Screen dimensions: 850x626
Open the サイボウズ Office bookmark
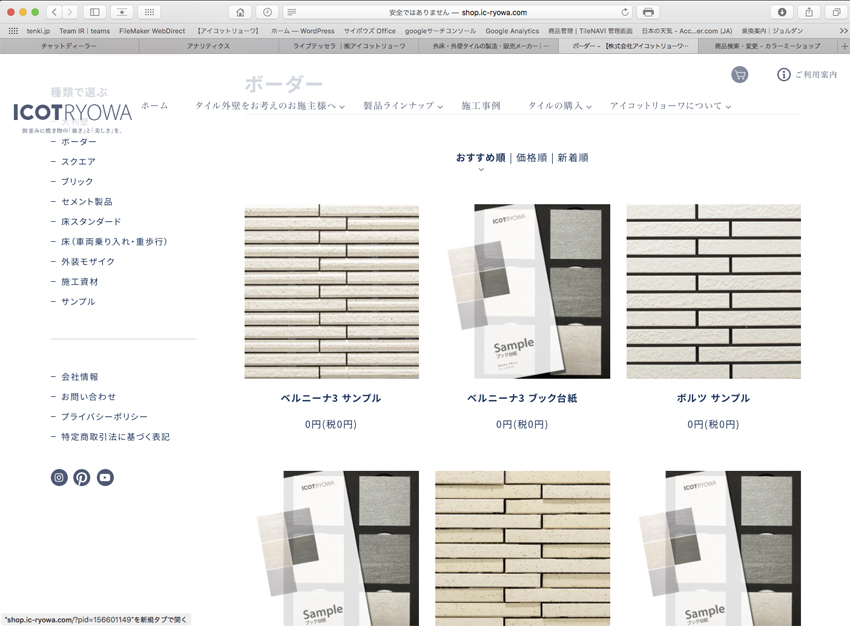[370, 31]
